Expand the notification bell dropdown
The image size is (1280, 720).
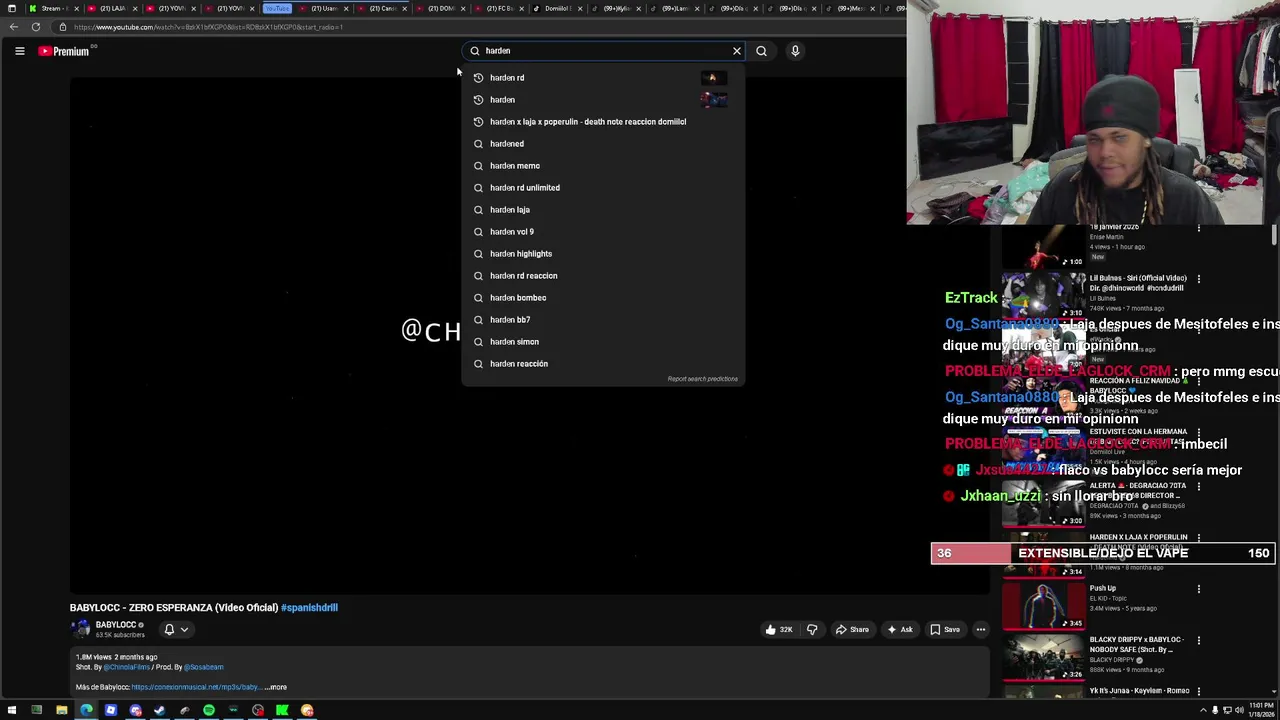[176, 630]
